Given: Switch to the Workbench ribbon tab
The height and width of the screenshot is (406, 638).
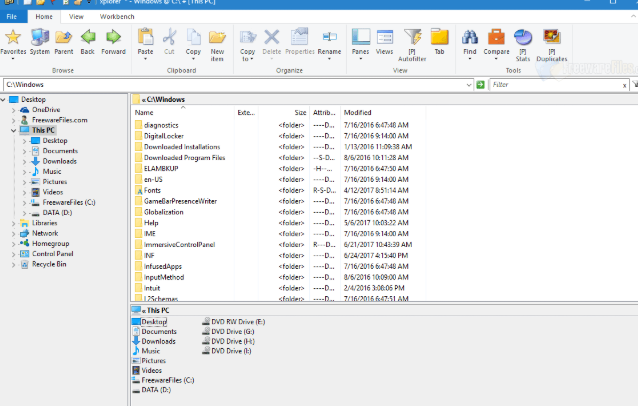Looking at the screenshot, I should (x=117, y=17).
